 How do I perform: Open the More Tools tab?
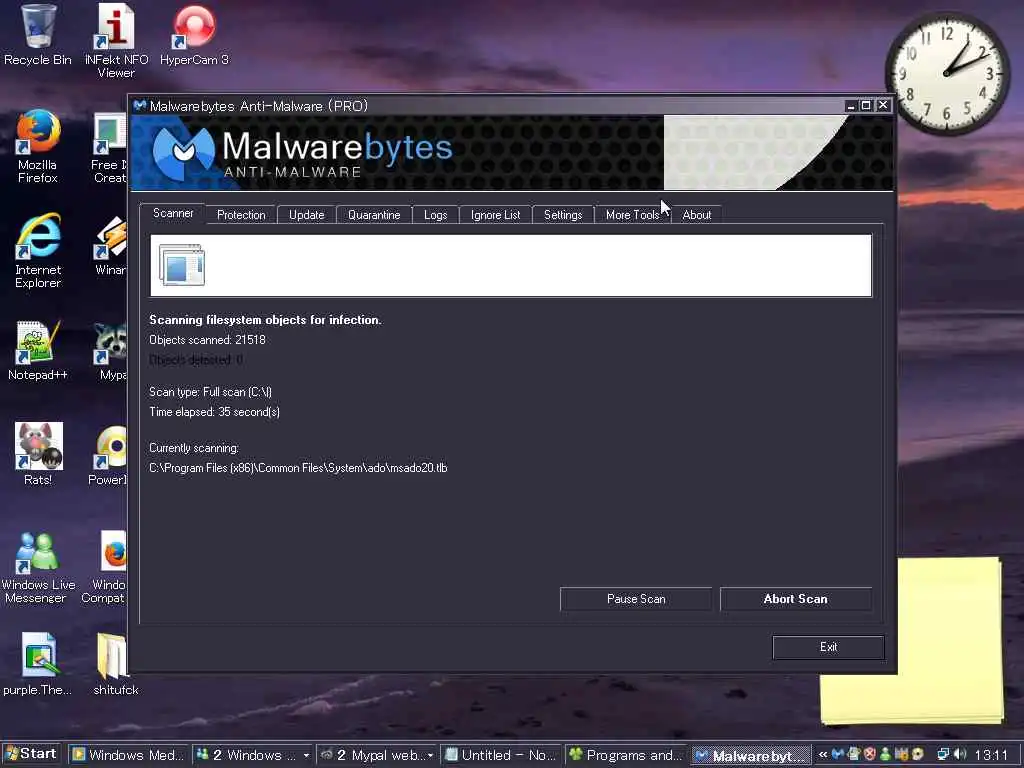[x=632, y=215]
